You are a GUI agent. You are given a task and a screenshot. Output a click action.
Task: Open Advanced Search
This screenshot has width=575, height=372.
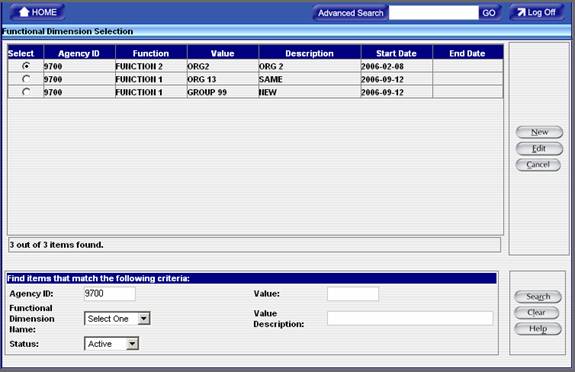pos(350,13)
